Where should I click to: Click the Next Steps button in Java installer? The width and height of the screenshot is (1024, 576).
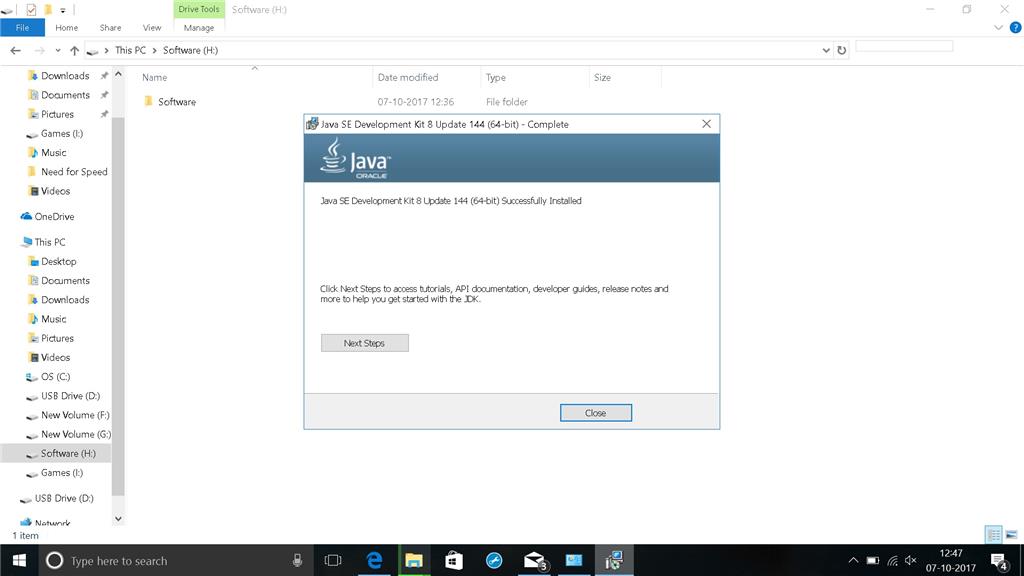(364, 343)
